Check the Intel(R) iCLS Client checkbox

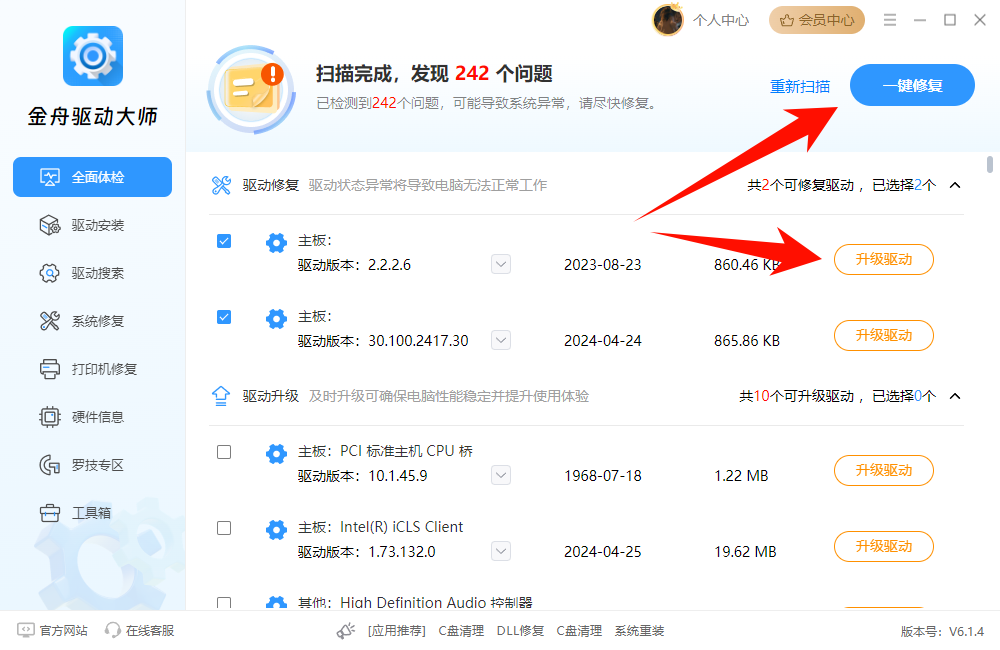click(224, 528)
